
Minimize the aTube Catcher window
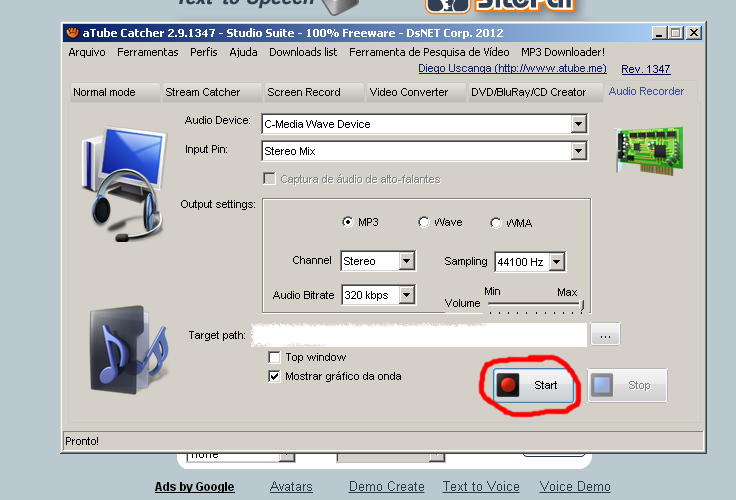coord(659,33)
